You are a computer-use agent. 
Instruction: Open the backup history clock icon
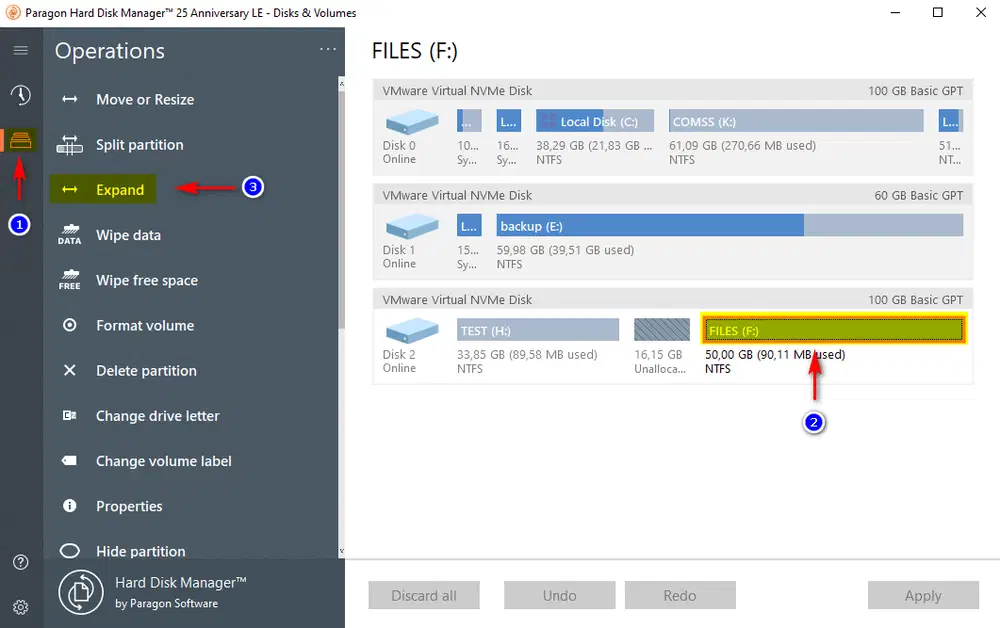[x=20, y=95]
